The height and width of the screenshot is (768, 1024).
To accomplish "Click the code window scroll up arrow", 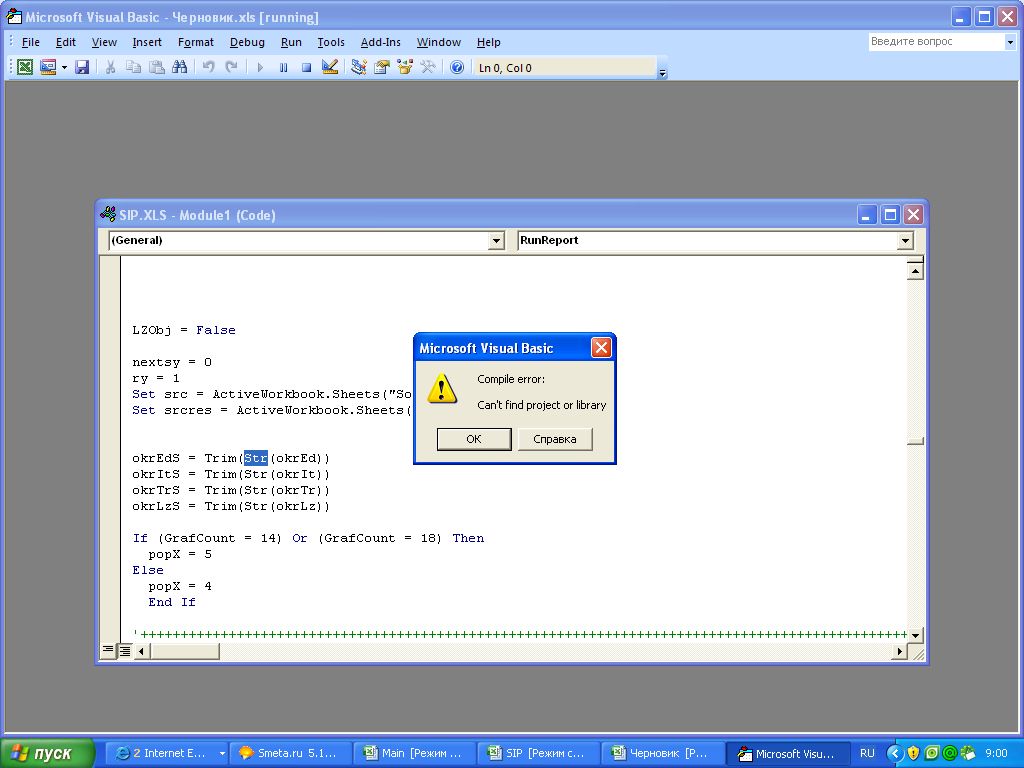I will [916, 270].
